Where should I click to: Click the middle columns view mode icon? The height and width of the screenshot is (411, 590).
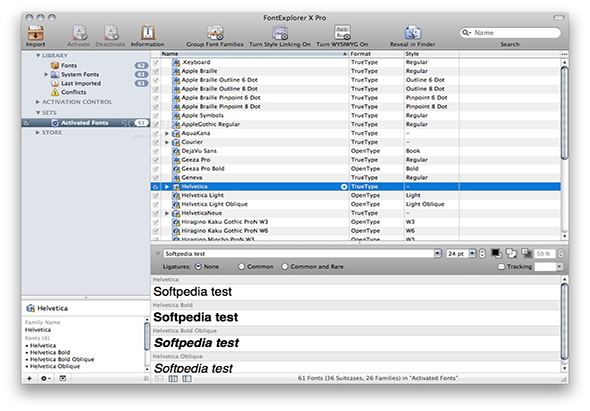point(173,379)
